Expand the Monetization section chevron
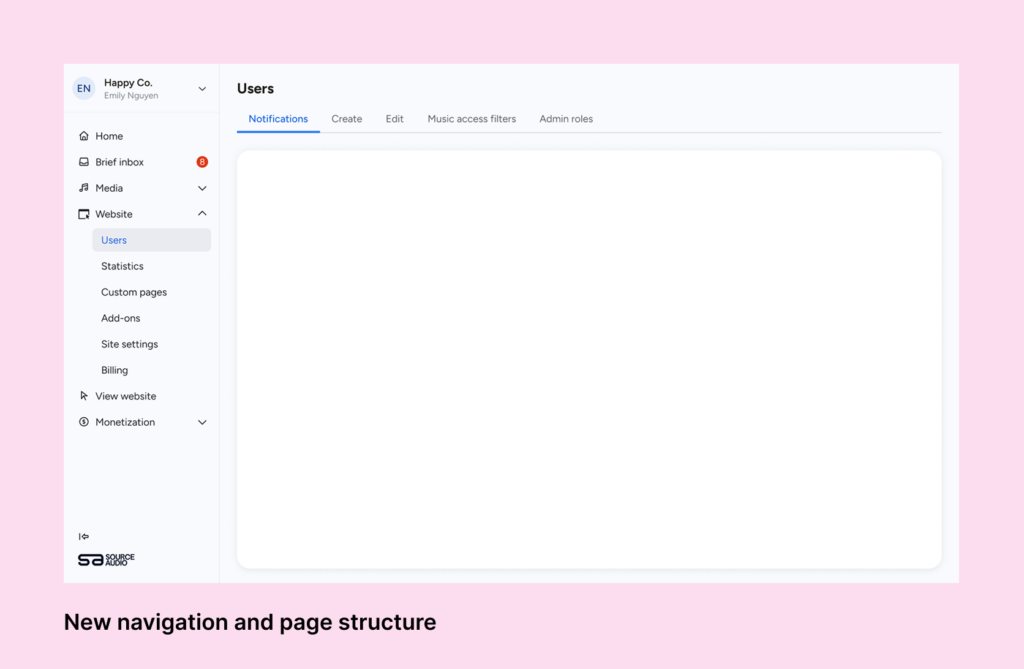This screenshot has width=1024, height=669. point(202,422)
